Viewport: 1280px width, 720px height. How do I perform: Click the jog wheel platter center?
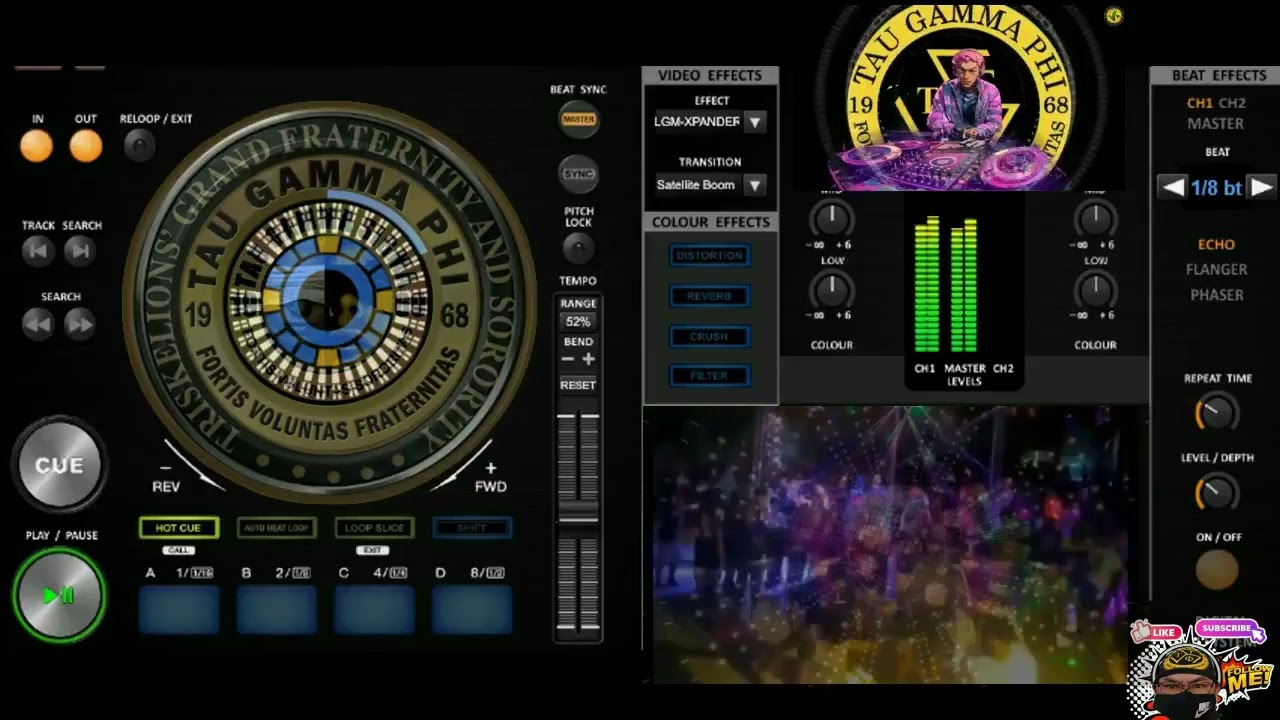pos(329,301)
